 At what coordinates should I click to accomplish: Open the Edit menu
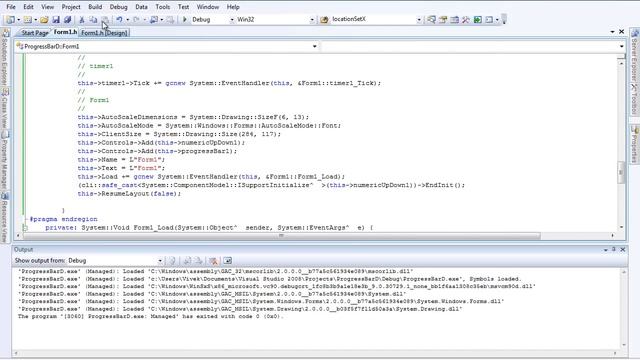28,7
